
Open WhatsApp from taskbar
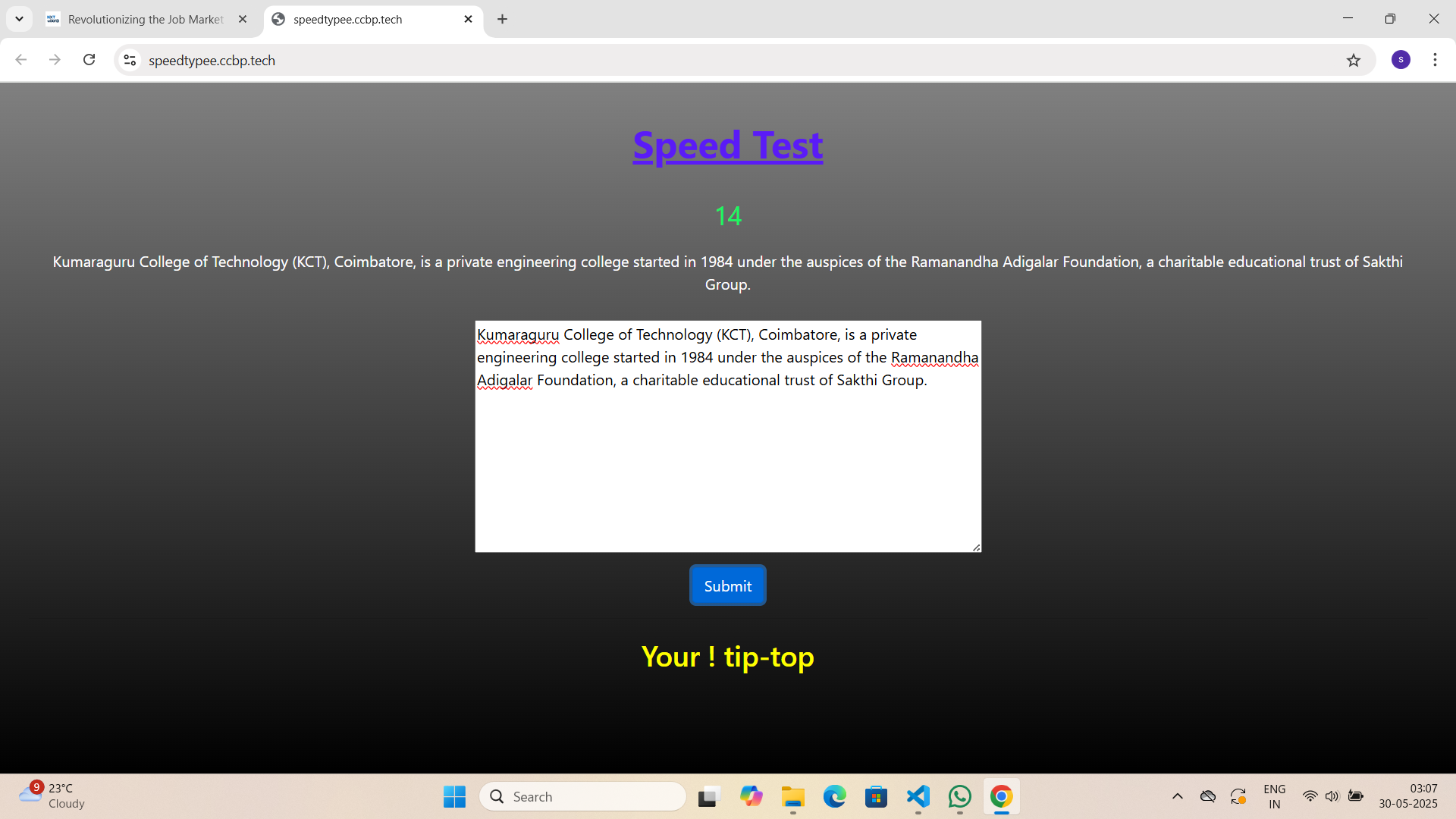point(959,796)
